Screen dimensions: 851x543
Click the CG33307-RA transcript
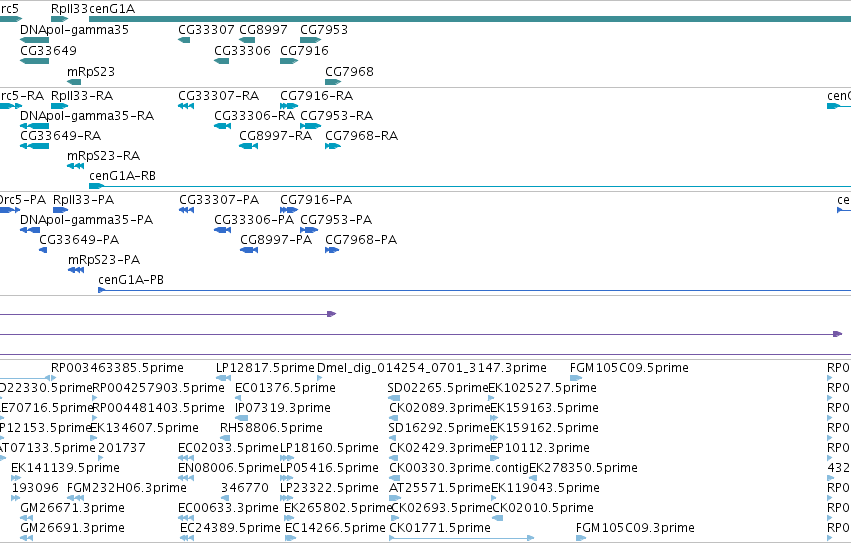186,106
